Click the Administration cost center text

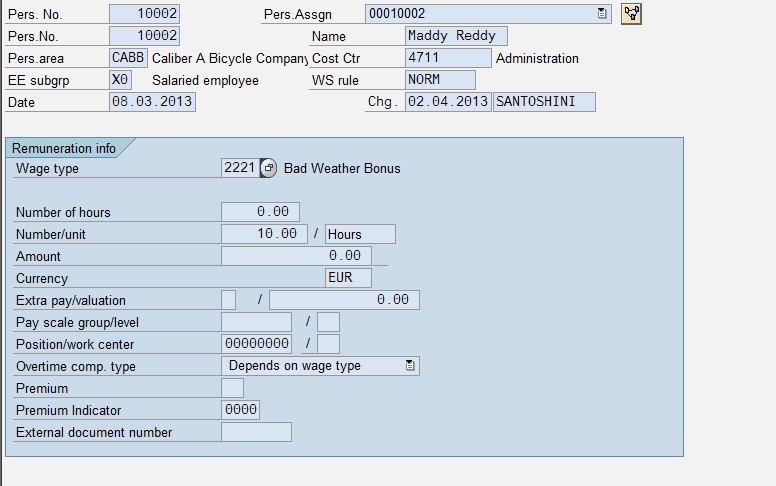(537, 58)
